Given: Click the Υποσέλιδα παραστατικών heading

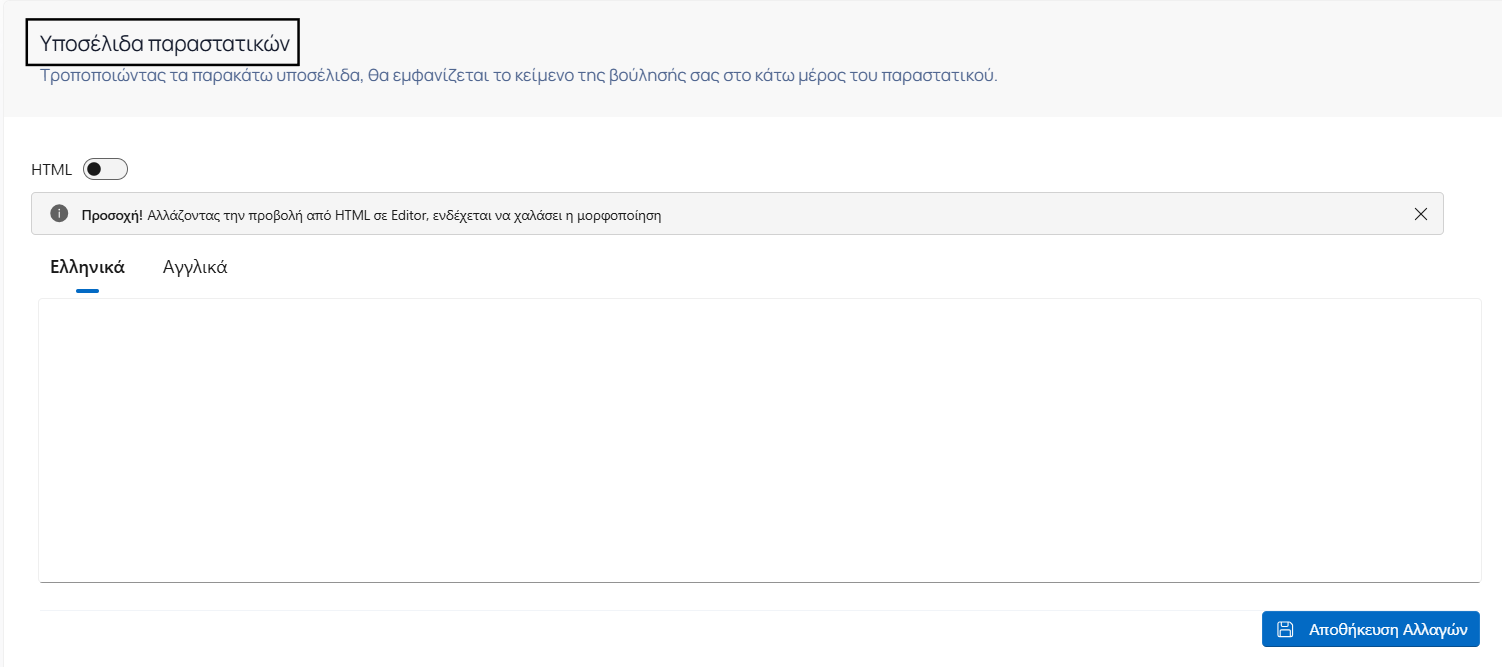Looking at the screenshot, I should coord(164,43).
